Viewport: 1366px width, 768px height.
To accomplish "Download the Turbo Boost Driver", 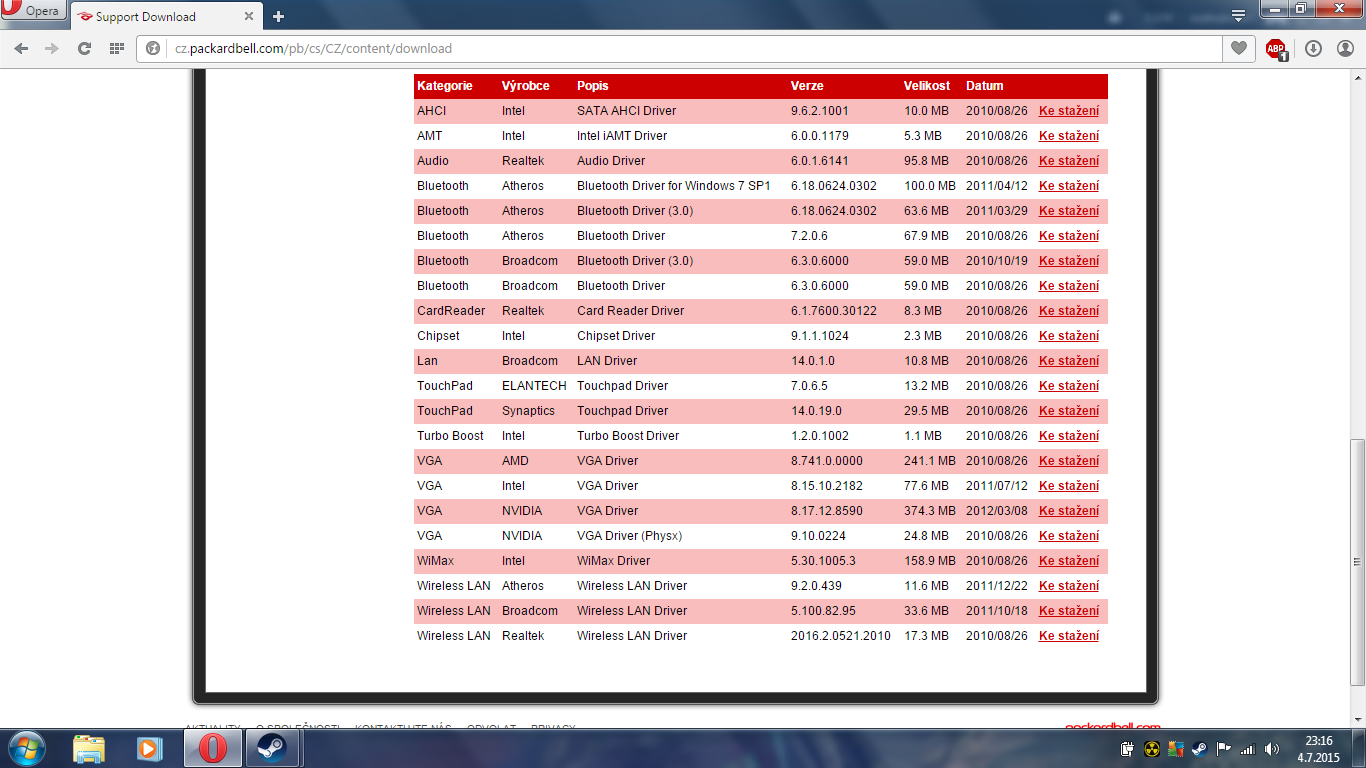I will pos(1069,436).
